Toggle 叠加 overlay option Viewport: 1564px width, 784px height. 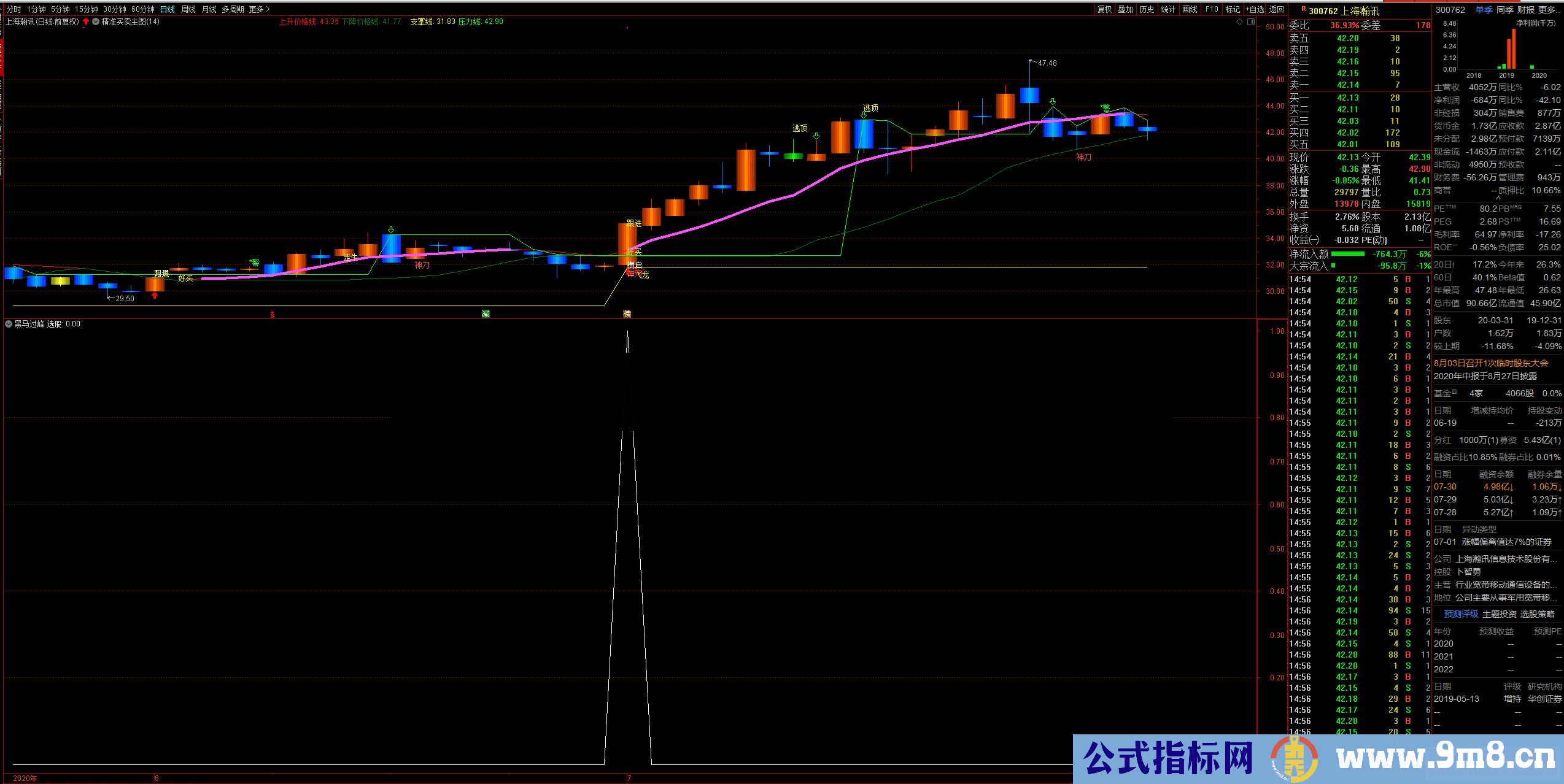(1125, 9)
